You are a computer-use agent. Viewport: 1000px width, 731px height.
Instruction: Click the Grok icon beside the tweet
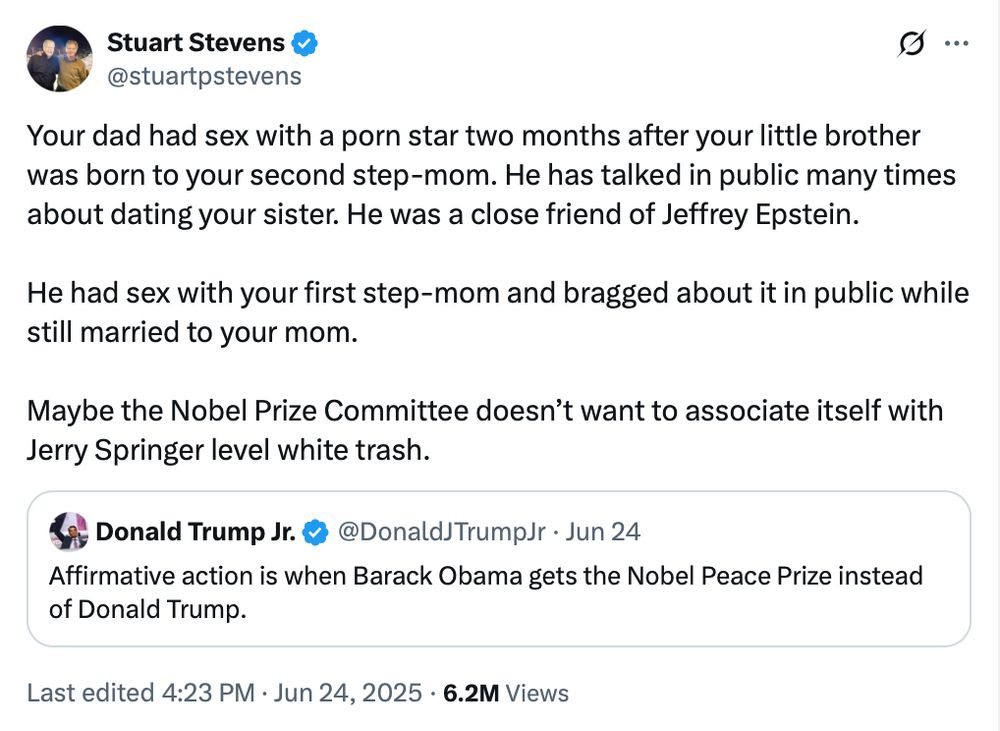tap(911, 44)
